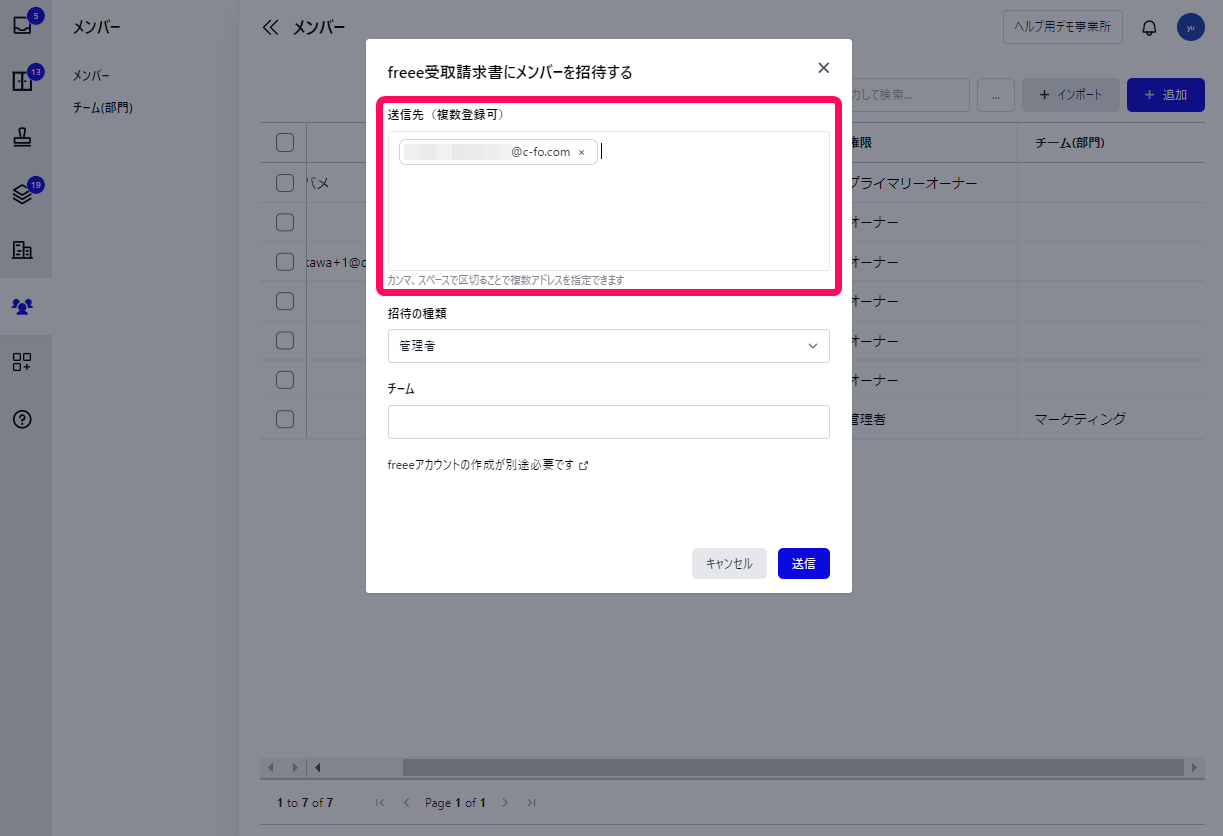
Task: Click the 送信 button
Action: click(804, 563)
